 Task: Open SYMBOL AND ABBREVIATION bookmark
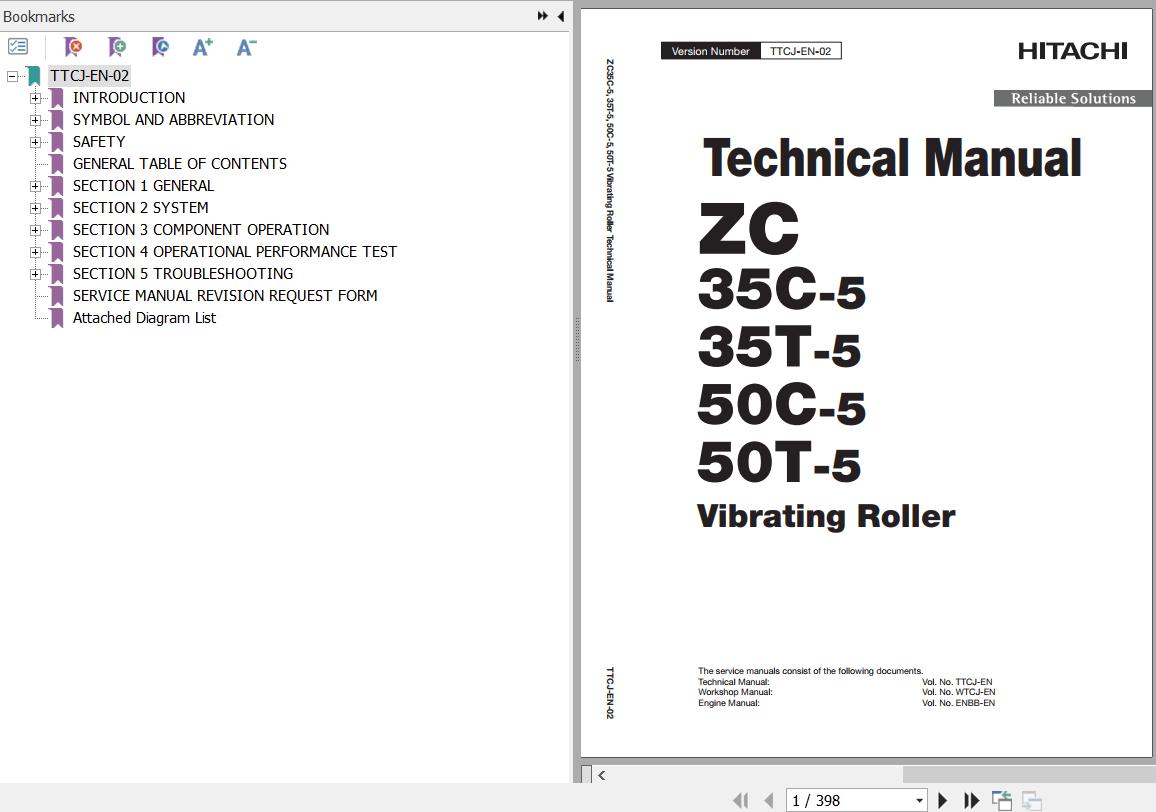click(173, 119)
